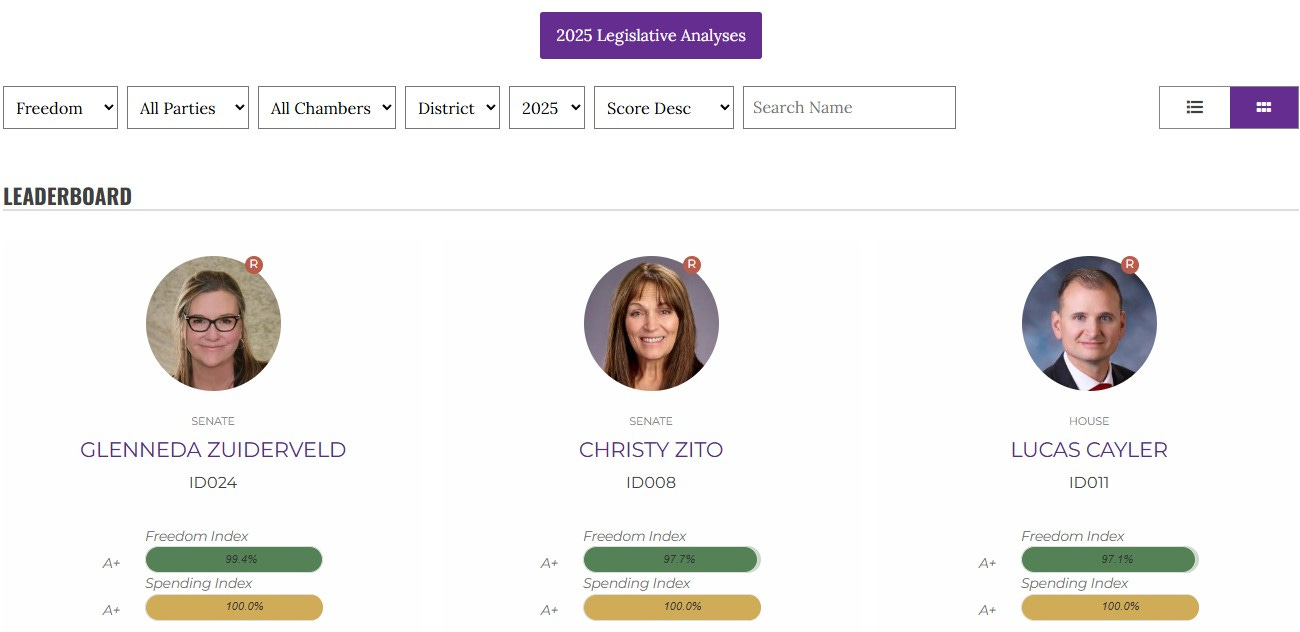Open Lucas Cayler's profile link
The height and width of the screenshot is (632, 1300).
[1089, 450]
